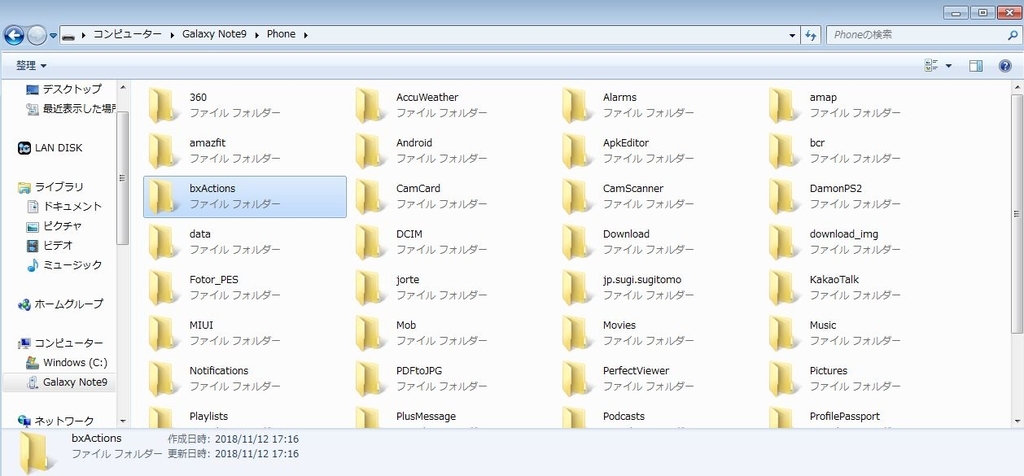1024x476 pixels.
Task: Expand arrow after コンピューター in breadcrumb
Action: click(x=171, y=35)
